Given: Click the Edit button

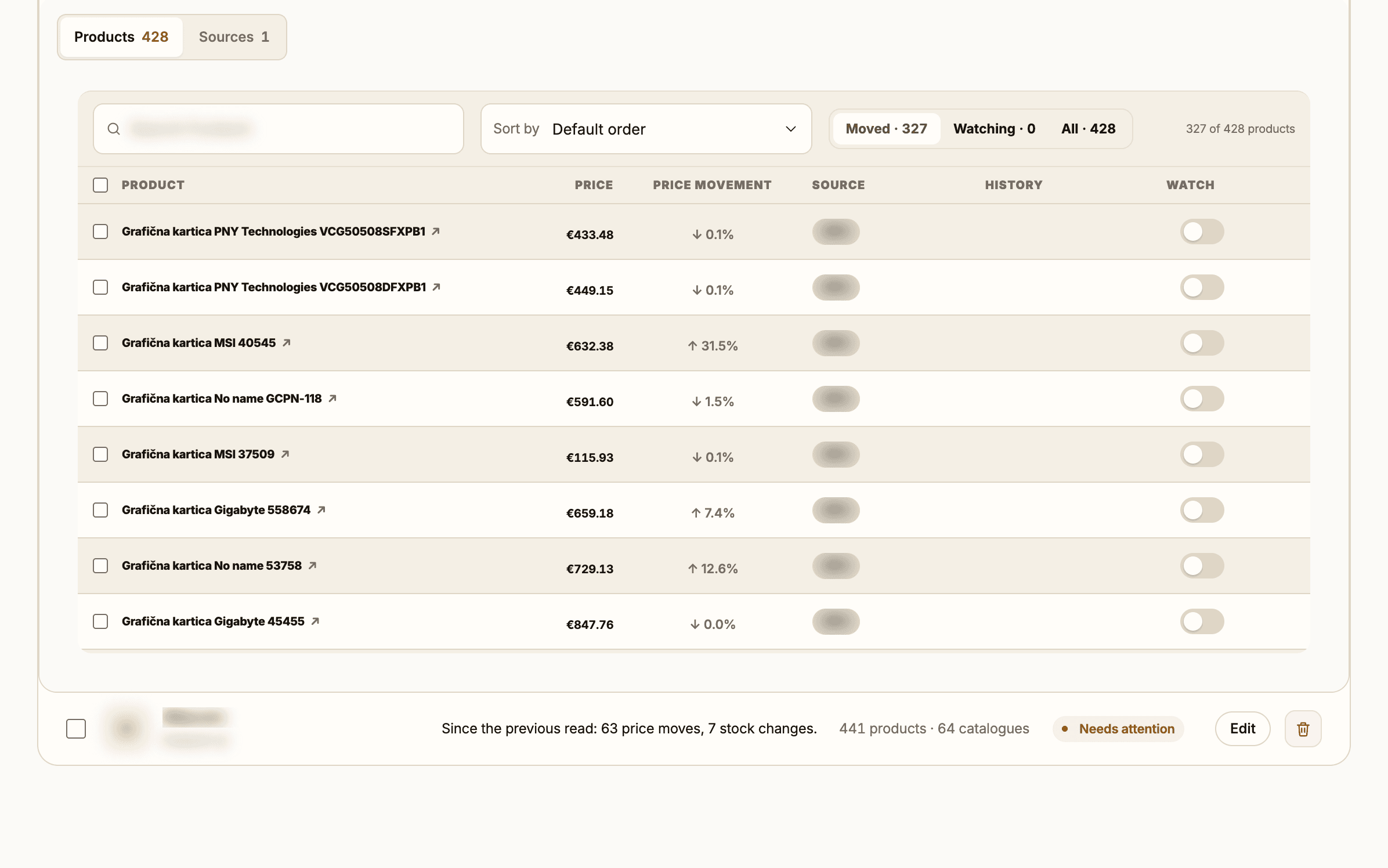Looking at the screenshot, I should coord(1242,729).
